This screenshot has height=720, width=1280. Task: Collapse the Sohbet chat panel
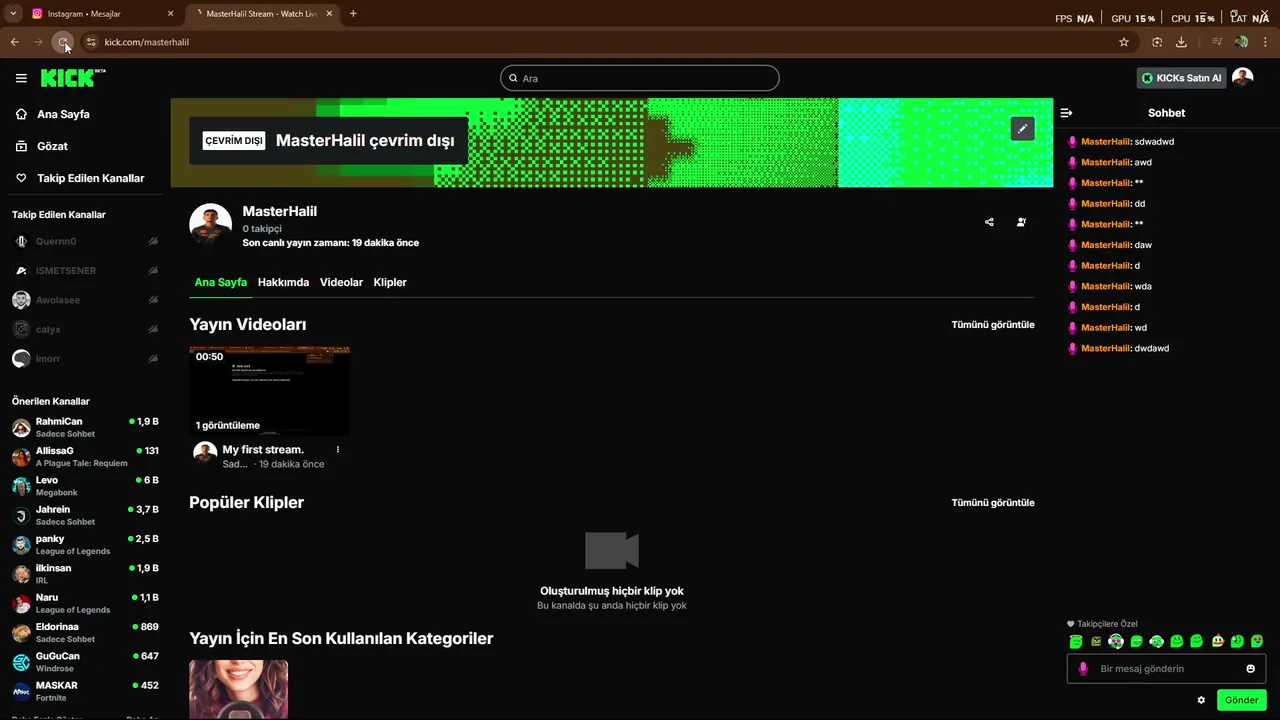pos(1066,113)
